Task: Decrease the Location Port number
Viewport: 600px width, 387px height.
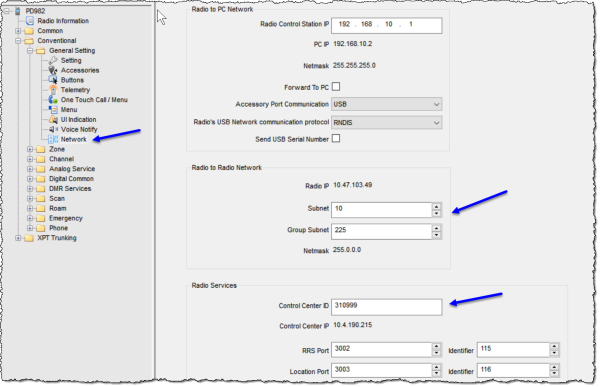Action: point(437,374)
